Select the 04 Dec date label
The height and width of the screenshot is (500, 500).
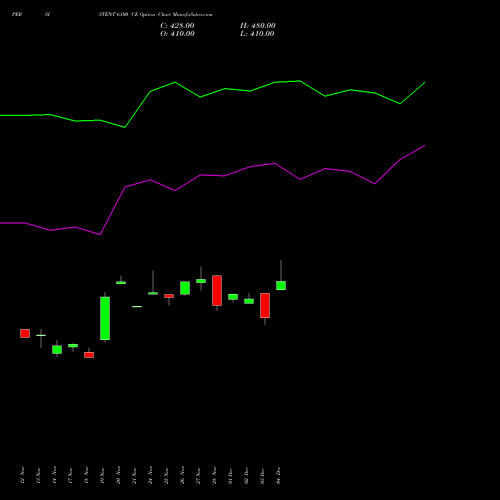click(278, 475)
